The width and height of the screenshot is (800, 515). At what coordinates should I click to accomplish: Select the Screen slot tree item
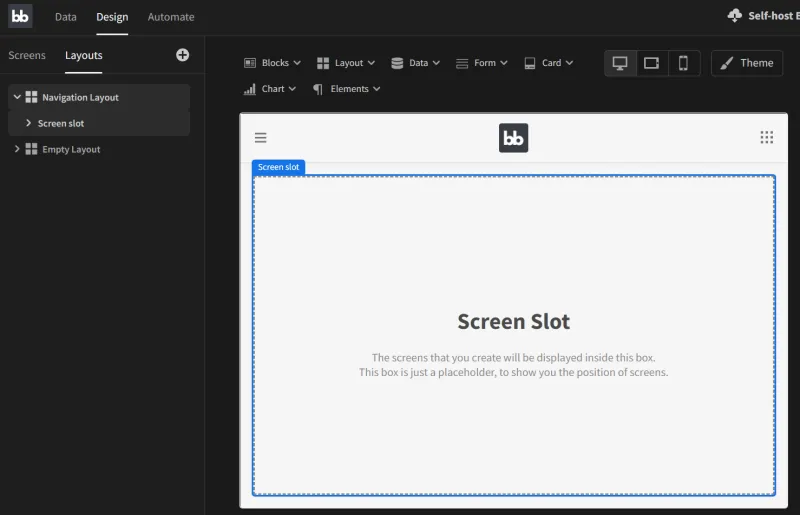(61, 123)
